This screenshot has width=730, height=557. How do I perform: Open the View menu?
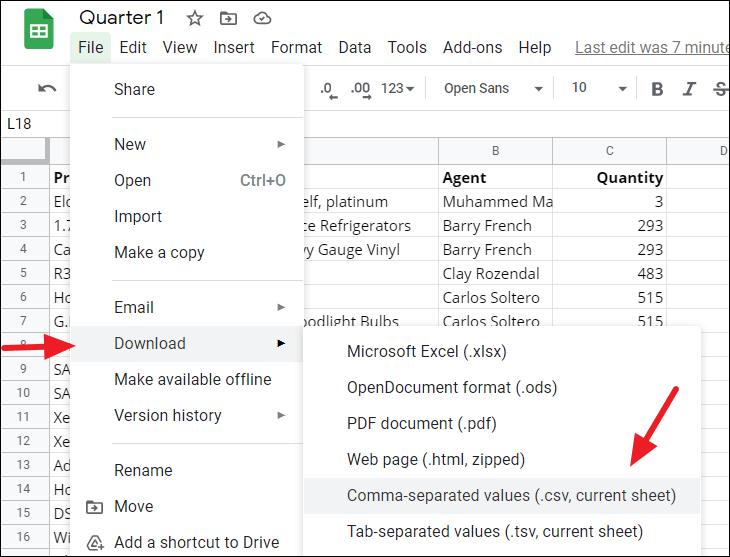pyautogui.click(x=180, y=48)
